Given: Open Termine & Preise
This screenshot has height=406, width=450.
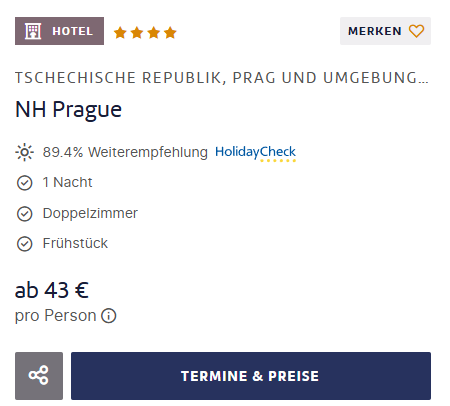Looking at the screenshot, I should coord(251,376).
